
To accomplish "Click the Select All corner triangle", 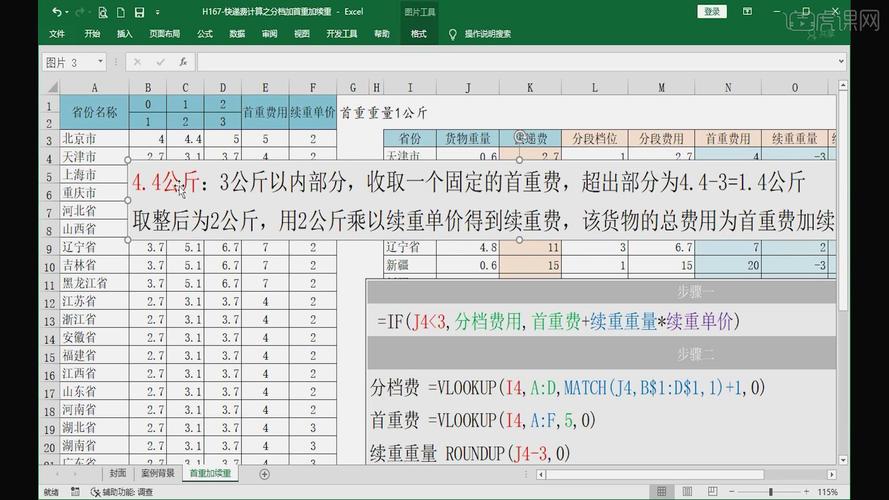I will click(52, 87).
